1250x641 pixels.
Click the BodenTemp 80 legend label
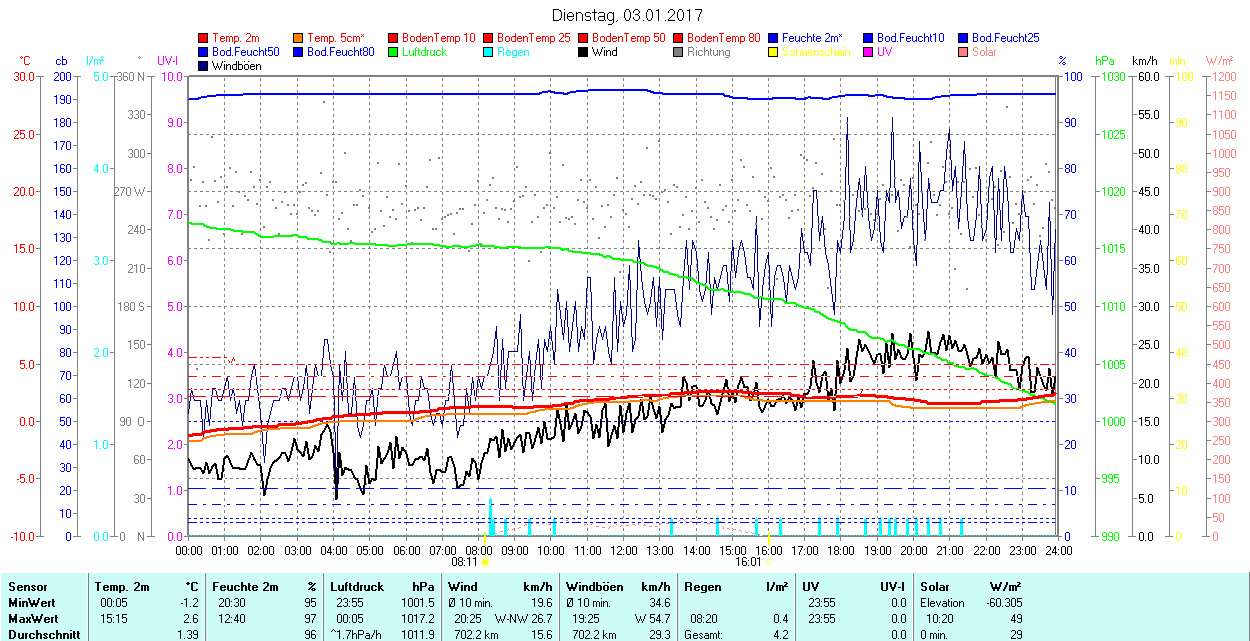point(724,38)
